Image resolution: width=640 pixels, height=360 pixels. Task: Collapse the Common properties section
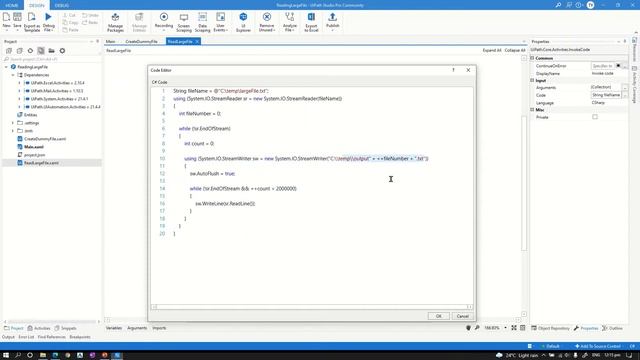(532, 58)
